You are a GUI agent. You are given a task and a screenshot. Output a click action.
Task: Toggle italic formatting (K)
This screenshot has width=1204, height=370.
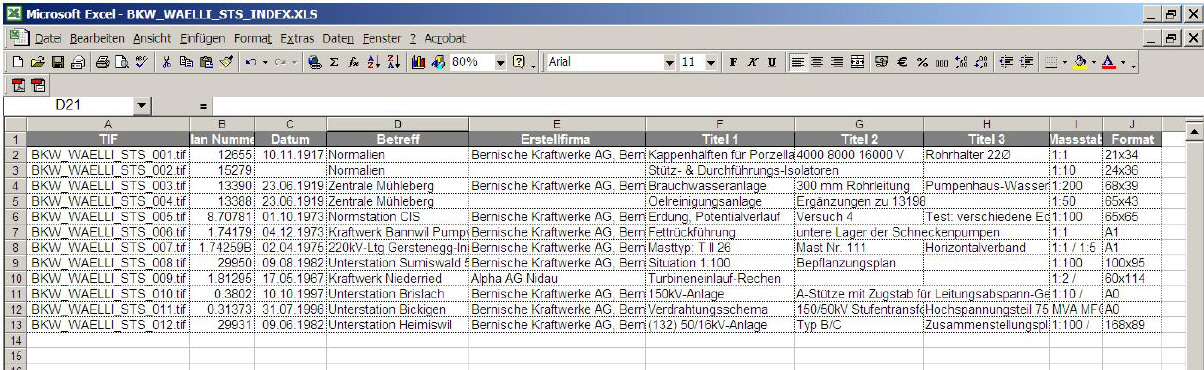pos(752,62)
